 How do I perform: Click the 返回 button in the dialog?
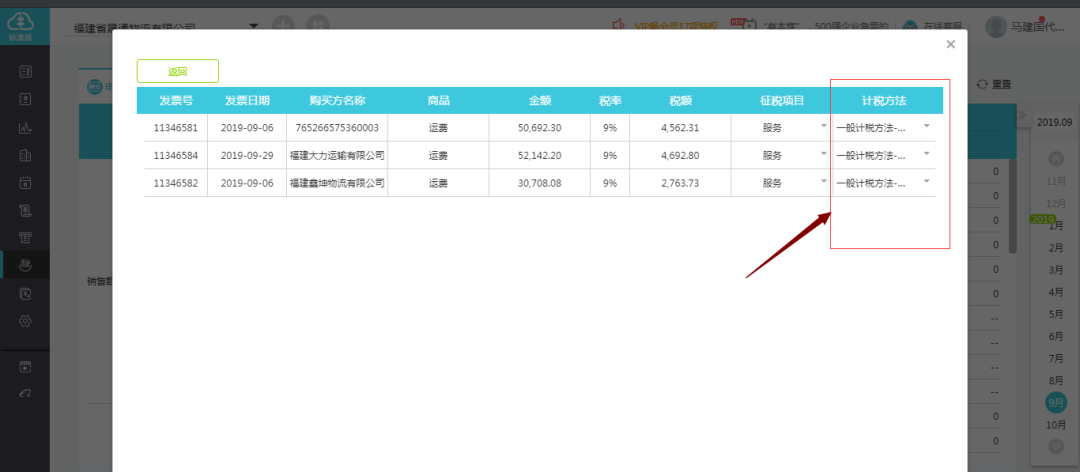[178, 71]
